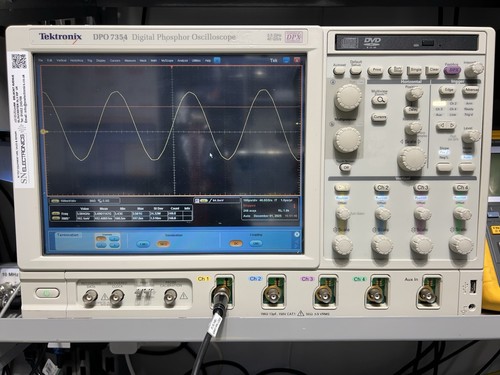Image resolution: width=500 pixels, height=375 pixels.
Task: Click the Multiview Zoom magnifier button
Action: pyautogui.click(x=379, y=100)
